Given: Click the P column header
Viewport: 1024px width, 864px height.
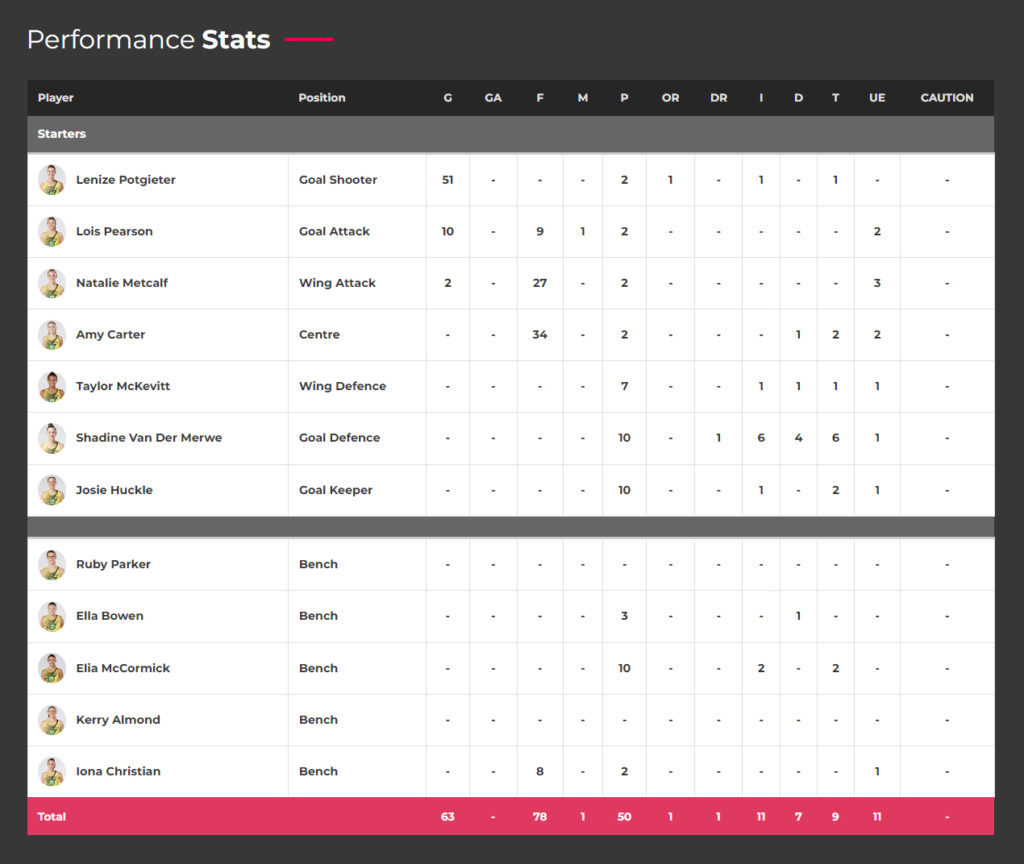Looking at the screenshot, I should 624,98.
